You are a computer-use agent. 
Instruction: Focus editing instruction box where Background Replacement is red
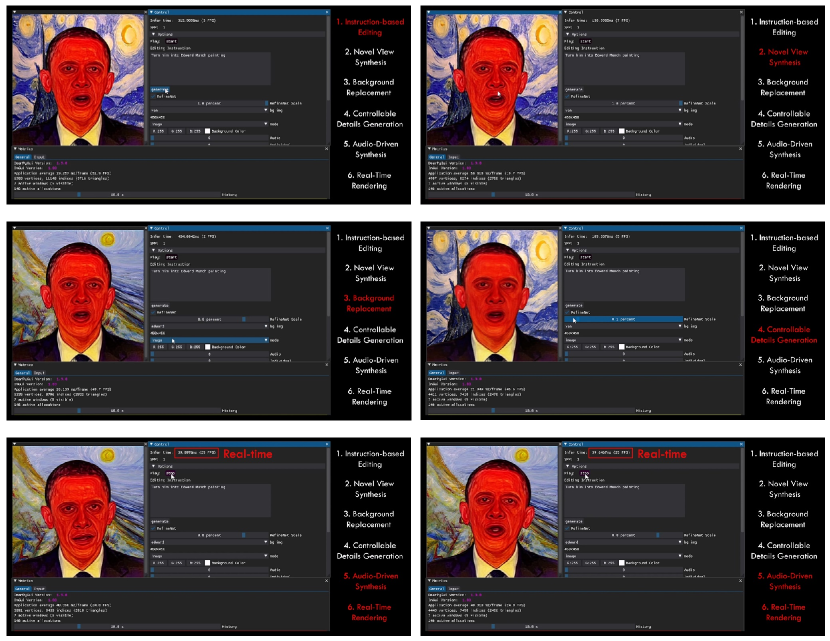(211, 284)
